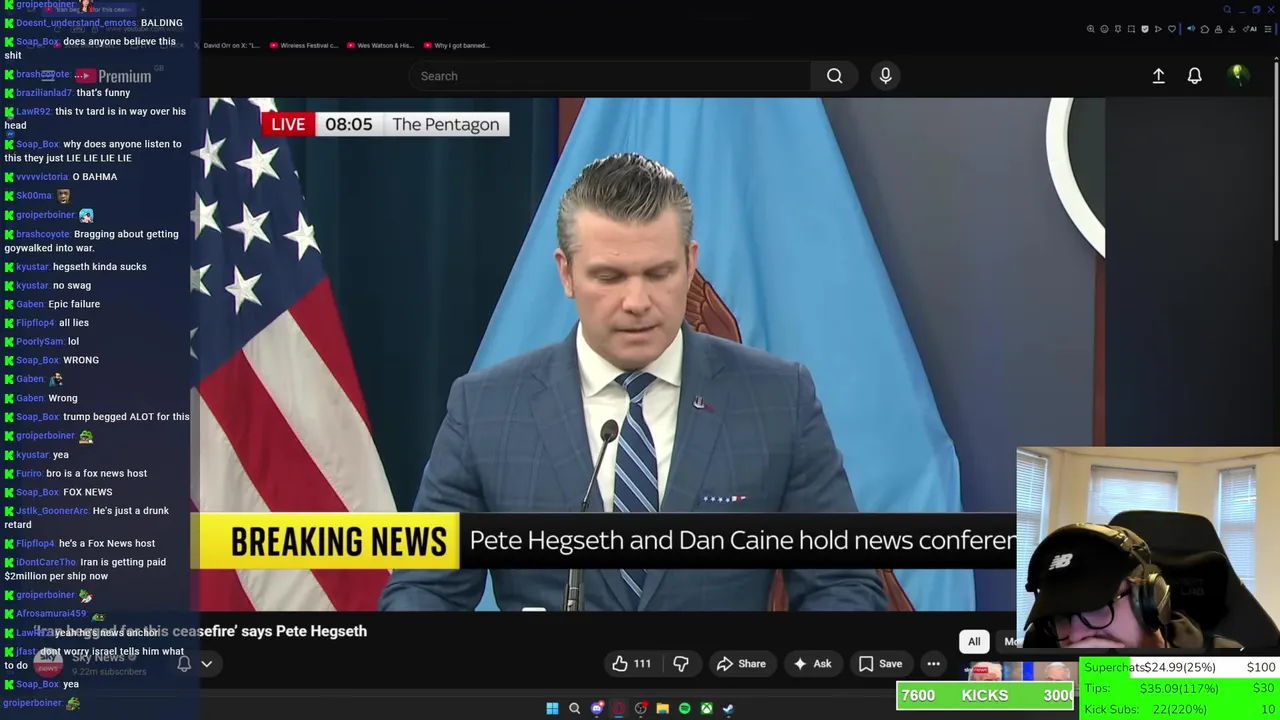This screenshot has height=720, width=1280.
Task: Toggle Sky News subscription notification bell
Action: click(184, 664)
